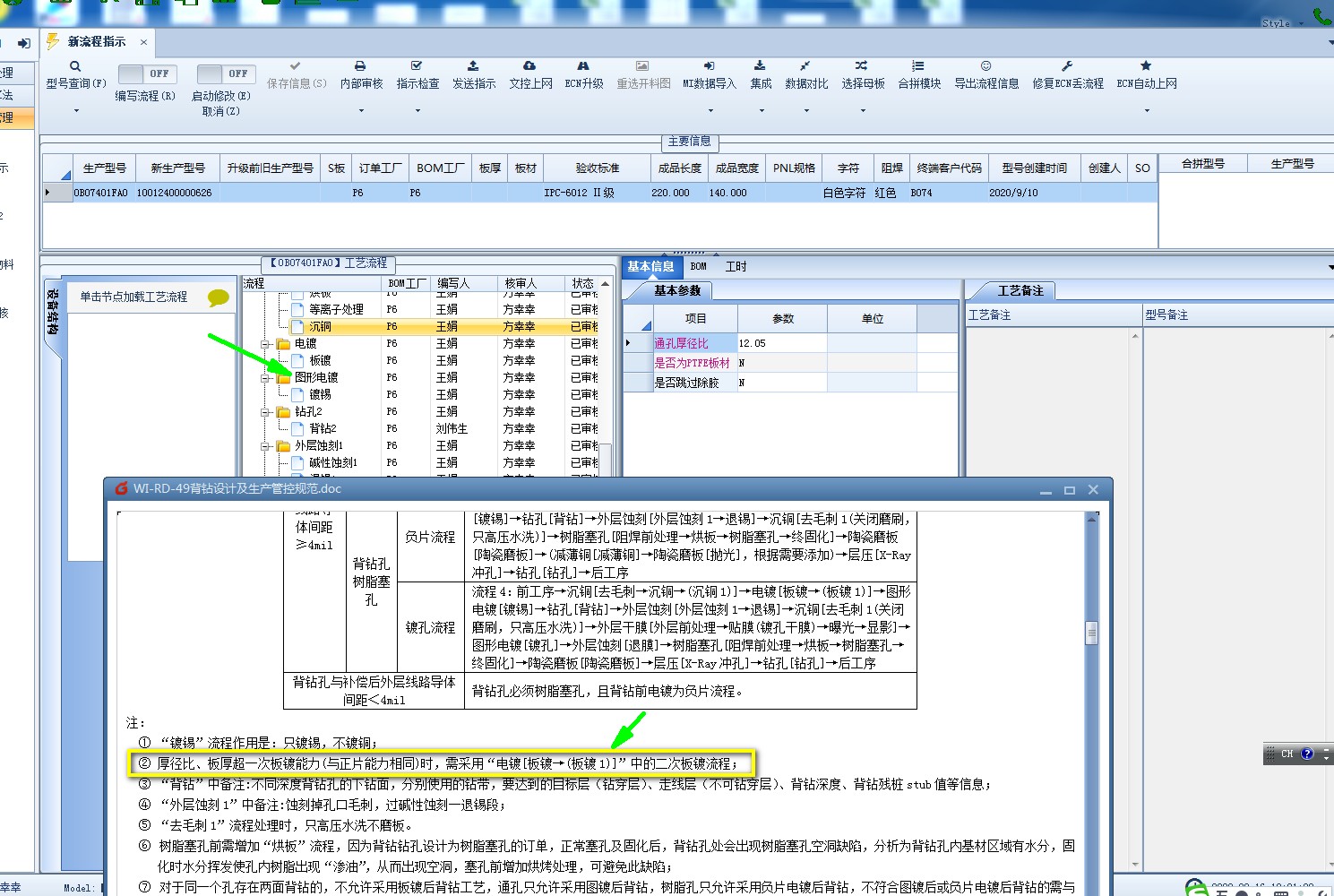Click 导出流程信息 smiley icon
Image resolution: width=1334 pixels, height=896 pixels.
pos(985,66)
